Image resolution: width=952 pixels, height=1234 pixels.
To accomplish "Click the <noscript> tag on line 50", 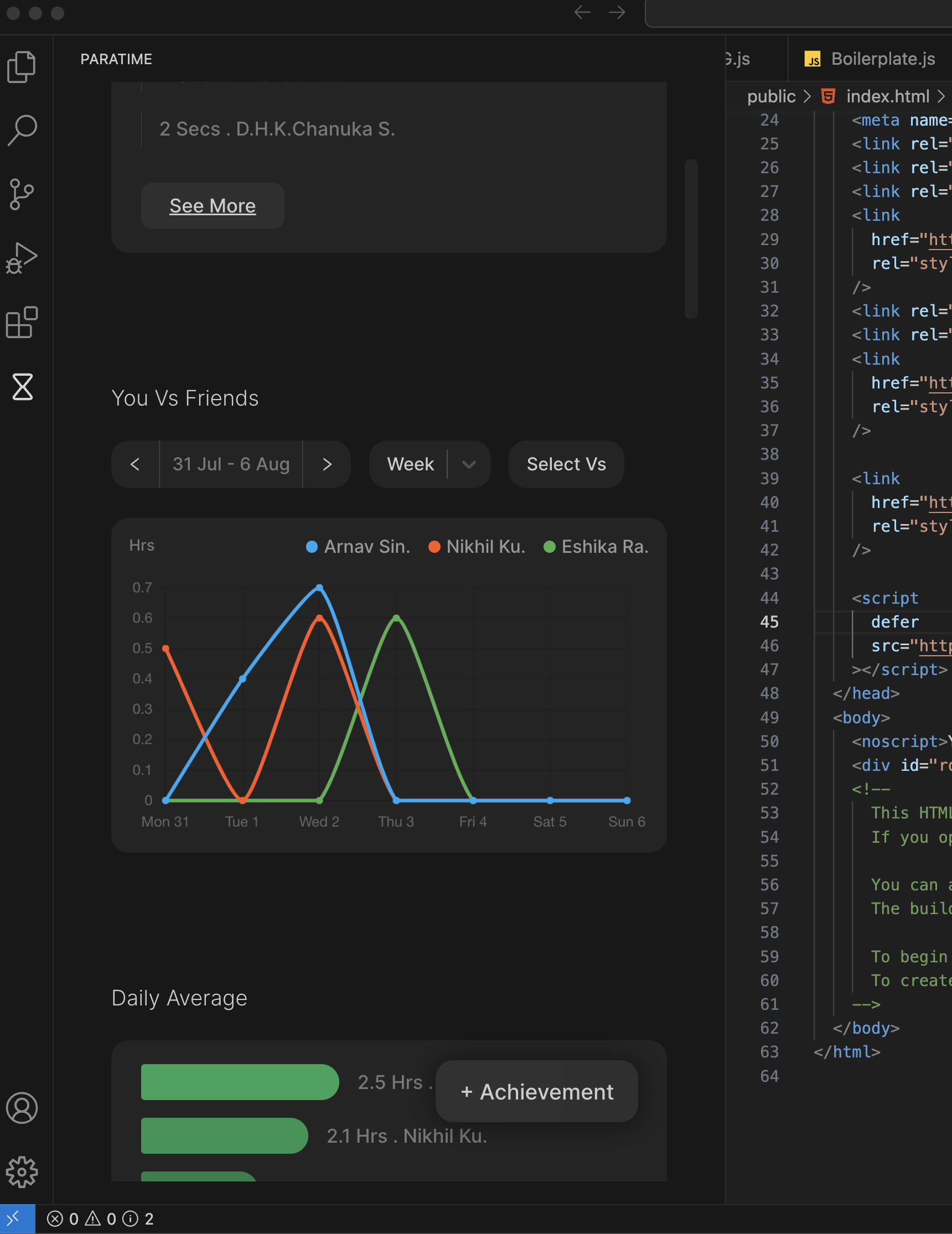I will 899,742.
